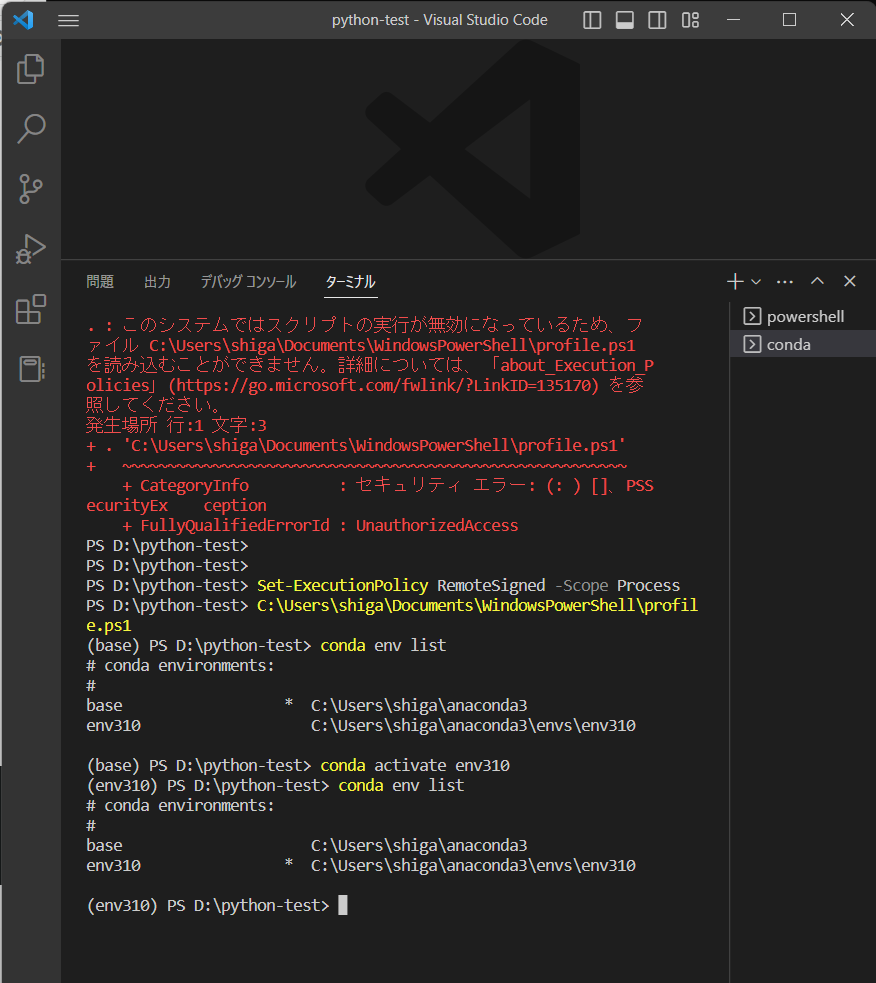
Task: Click the Visual Studio Code logo
Action: coord(22,20)
